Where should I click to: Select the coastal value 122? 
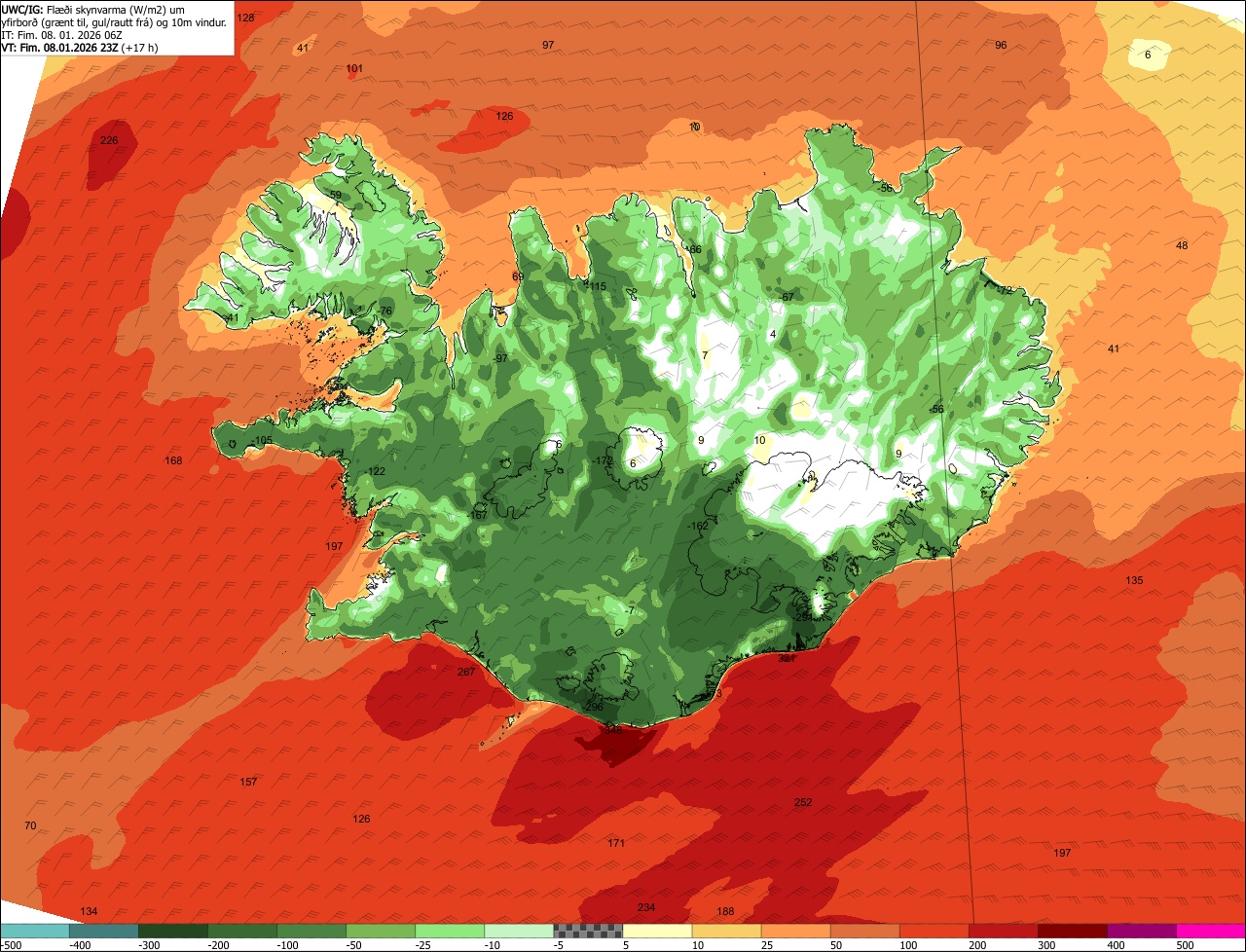pyautogui.click(x=377, y=471)
